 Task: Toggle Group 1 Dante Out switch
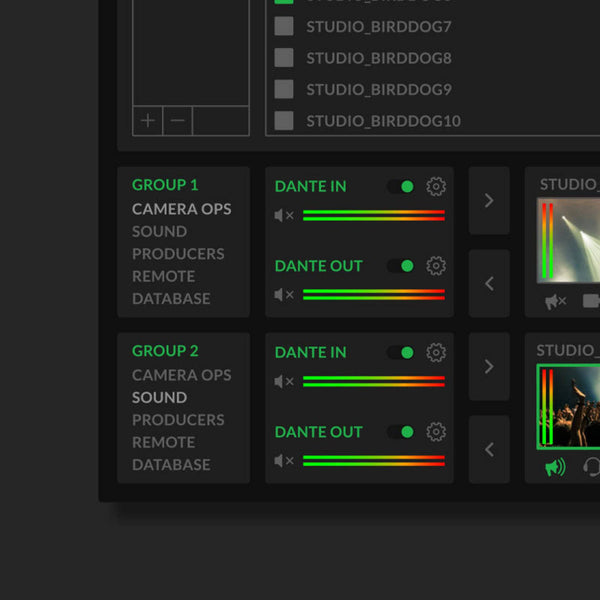point(401,266)
